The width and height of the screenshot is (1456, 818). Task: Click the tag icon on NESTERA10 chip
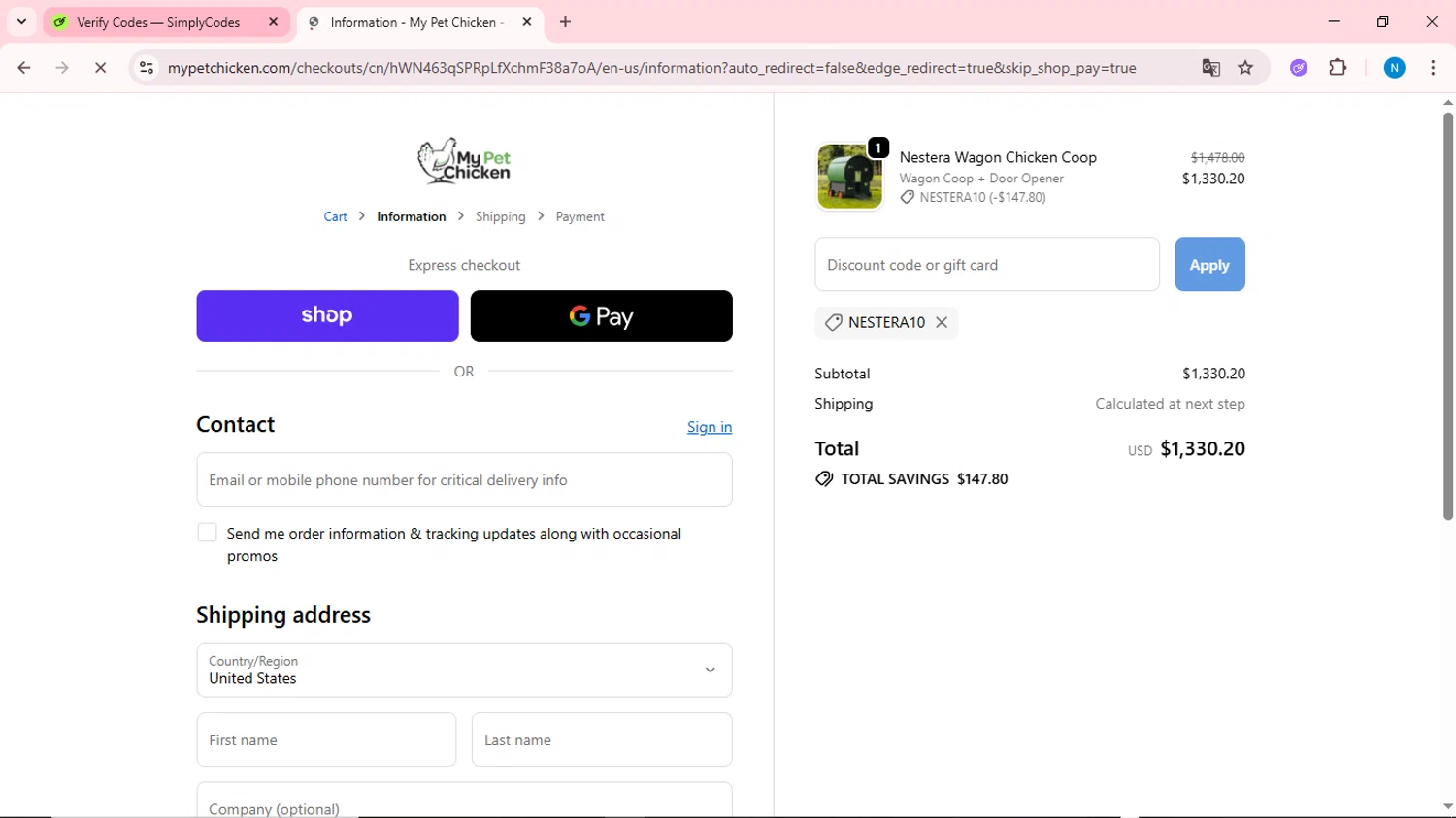[833, 322]
